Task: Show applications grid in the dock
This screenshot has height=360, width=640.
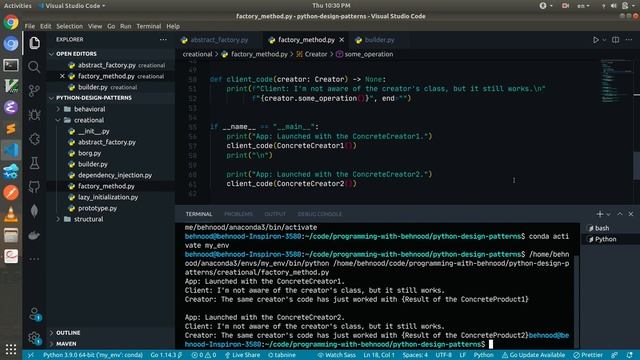Action: click(x=11, y=349)
